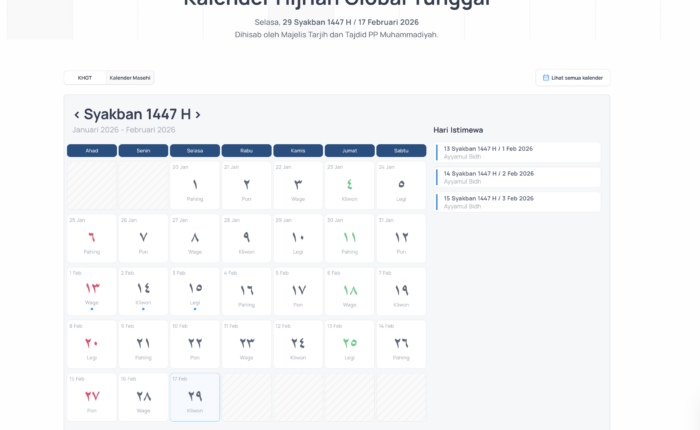Select 1 Syakban cell dated 20 Jan
The height and width of the screenshot is (430, 700).
[x=195, y=185]
